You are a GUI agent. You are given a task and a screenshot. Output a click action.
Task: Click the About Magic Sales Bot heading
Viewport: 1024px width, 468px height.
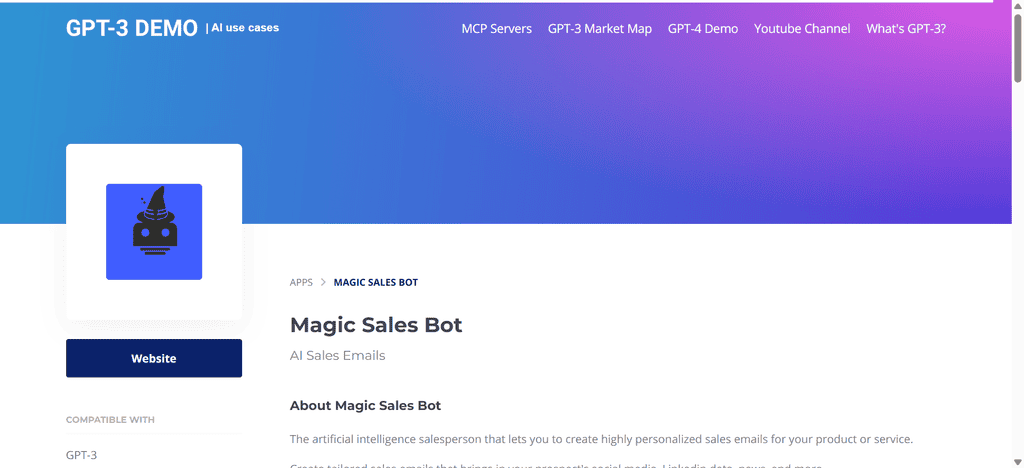(x=366, y=406)
